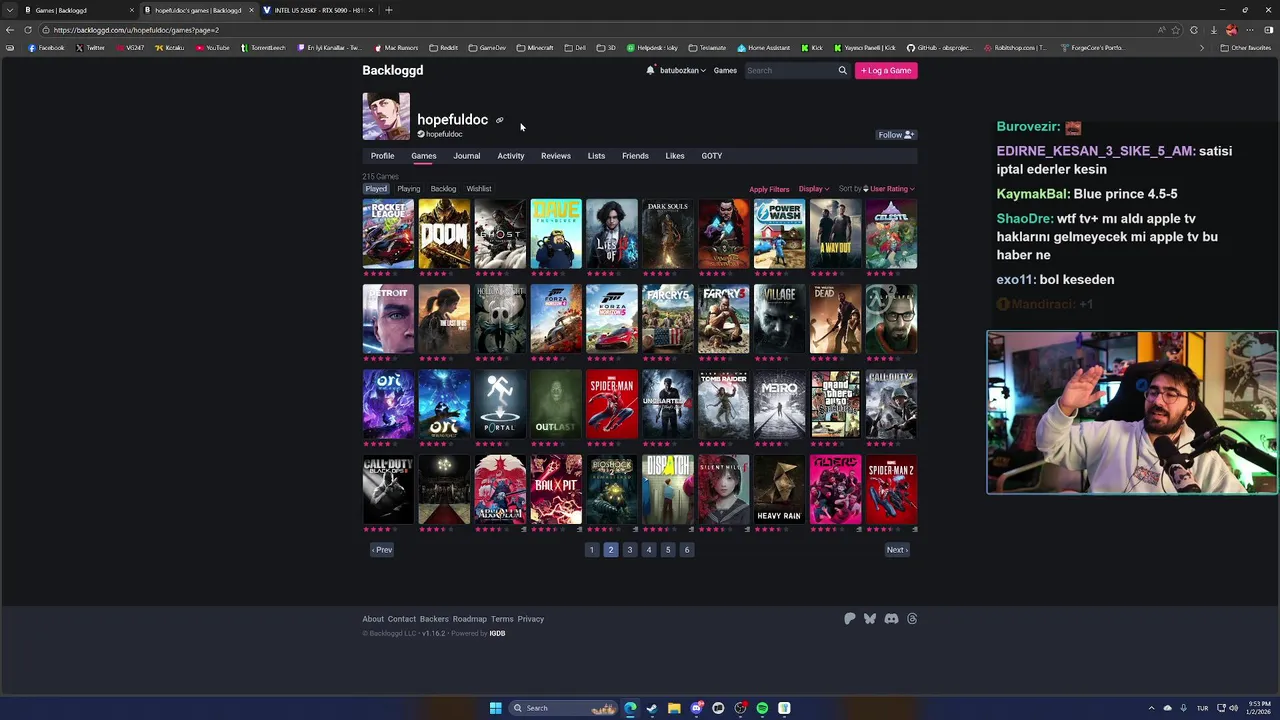Open YouTube bookmark in favorites bar
Image resolution: width=1280 pixels, height=720 pixels.
[213, 47]
